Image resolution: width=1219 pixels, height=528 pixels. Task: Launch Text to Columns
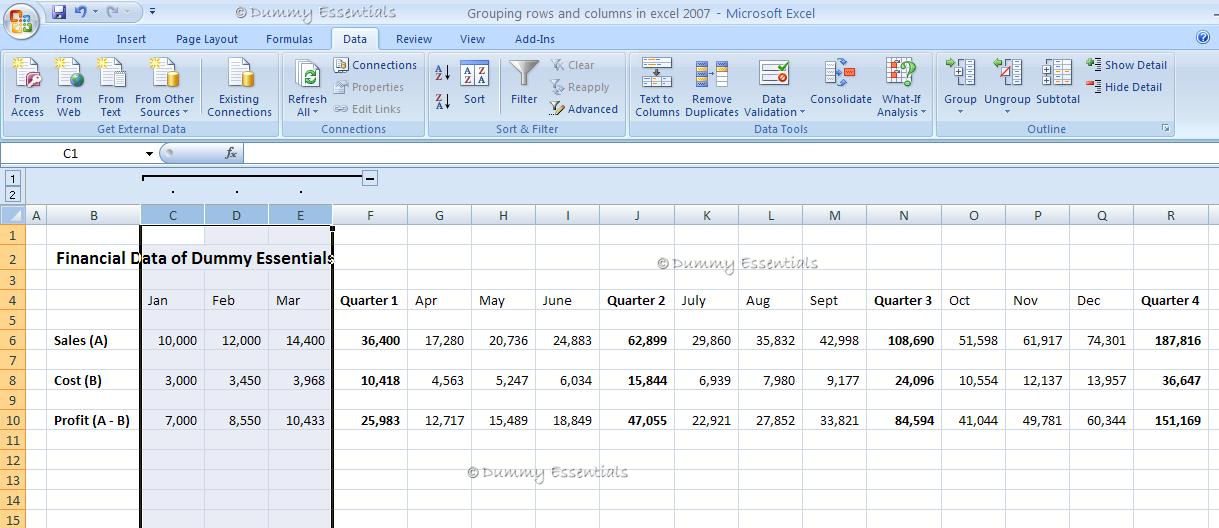click(657, 87)
